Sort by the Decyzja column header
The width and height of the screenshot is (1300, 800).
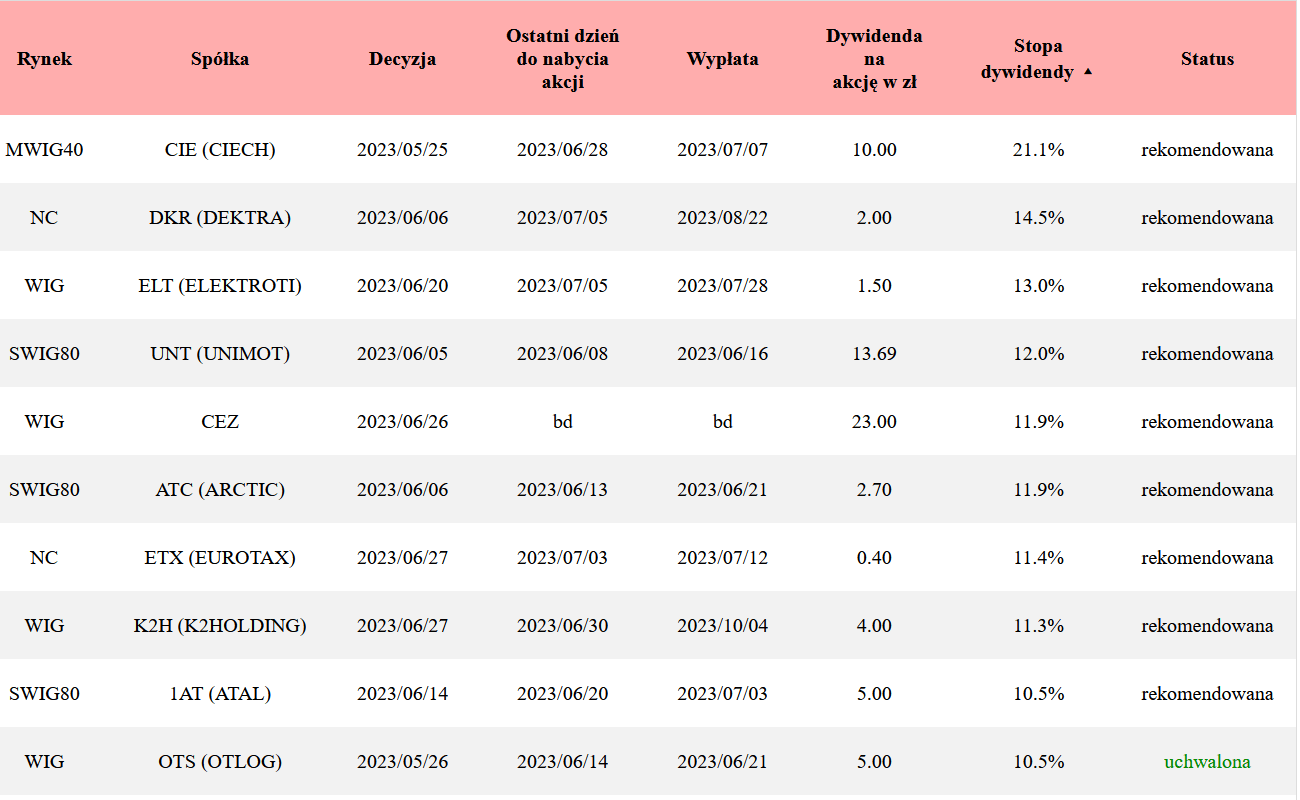(402, 59)
